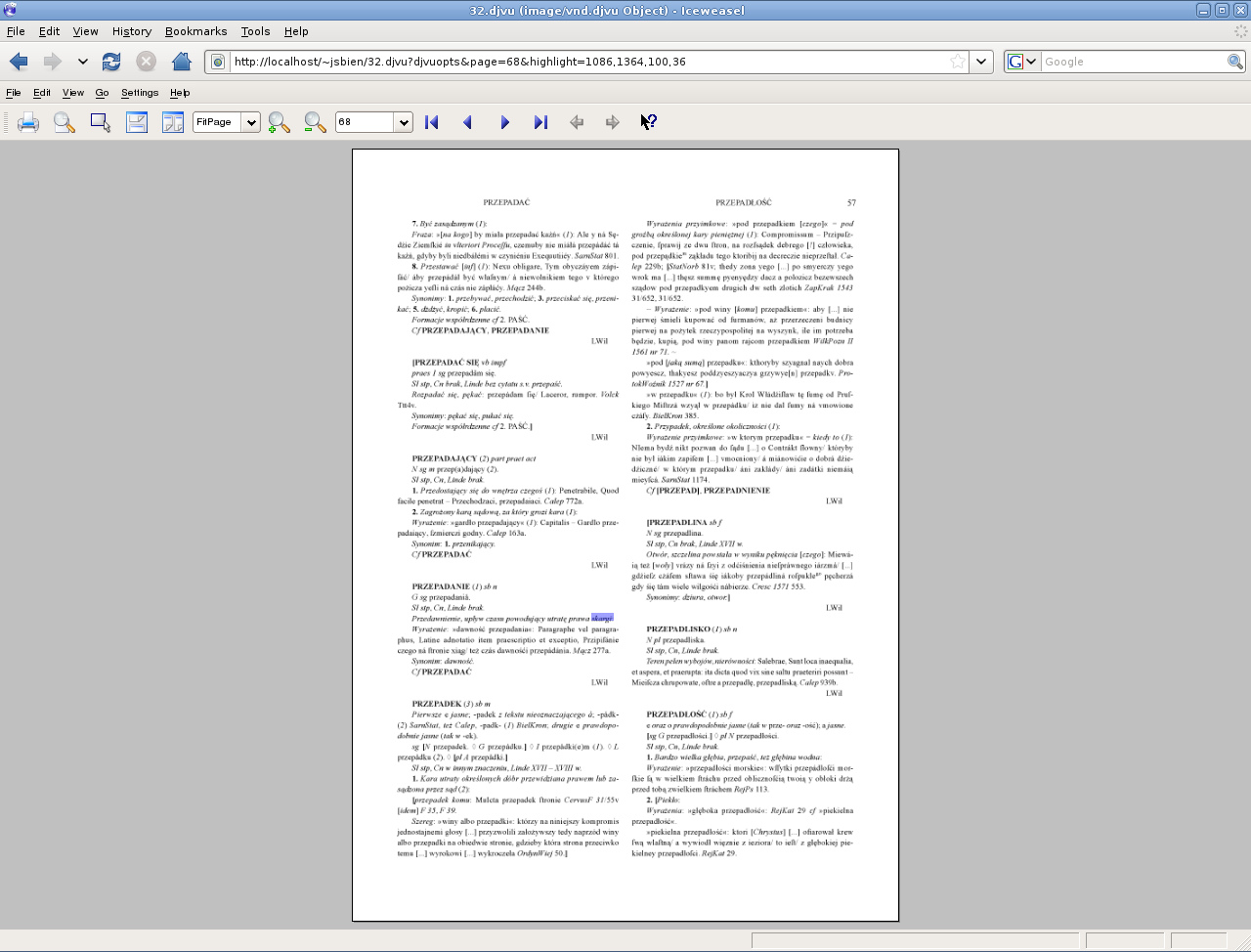1251x952 pixels.
Task: Go back with the browser back arrow
Action: pos(19,62)
